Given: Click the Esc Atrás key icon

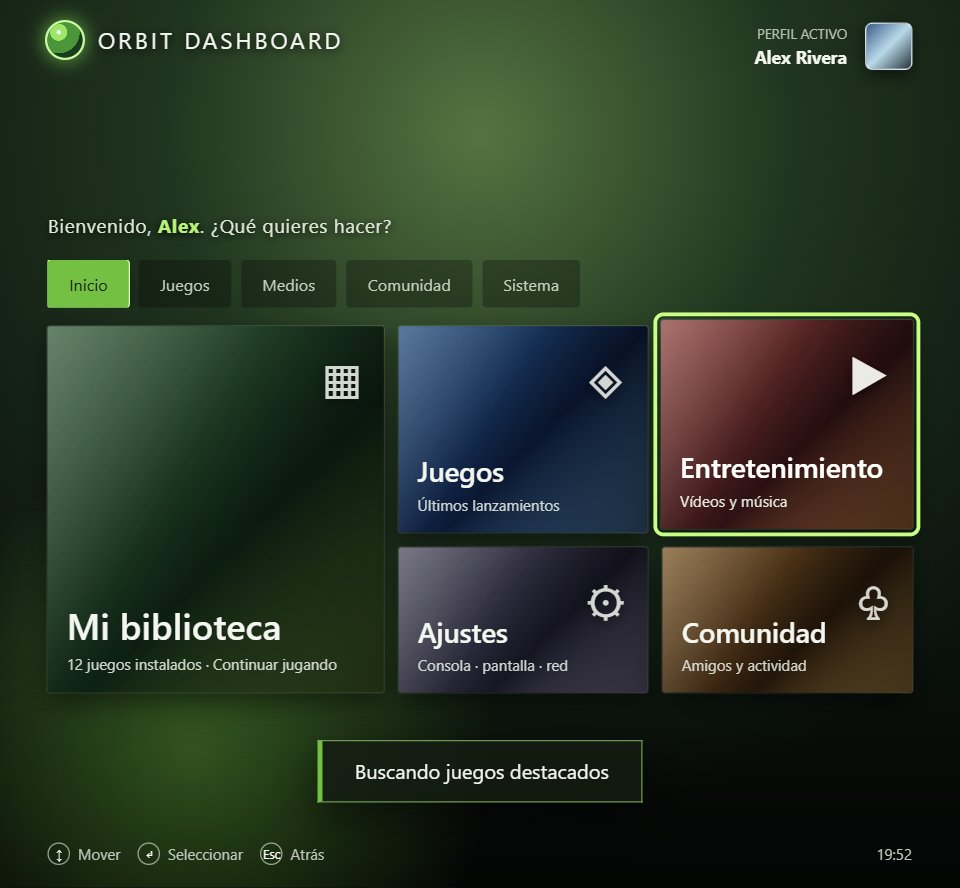Looking at the screenshot, I should point(271,854).
